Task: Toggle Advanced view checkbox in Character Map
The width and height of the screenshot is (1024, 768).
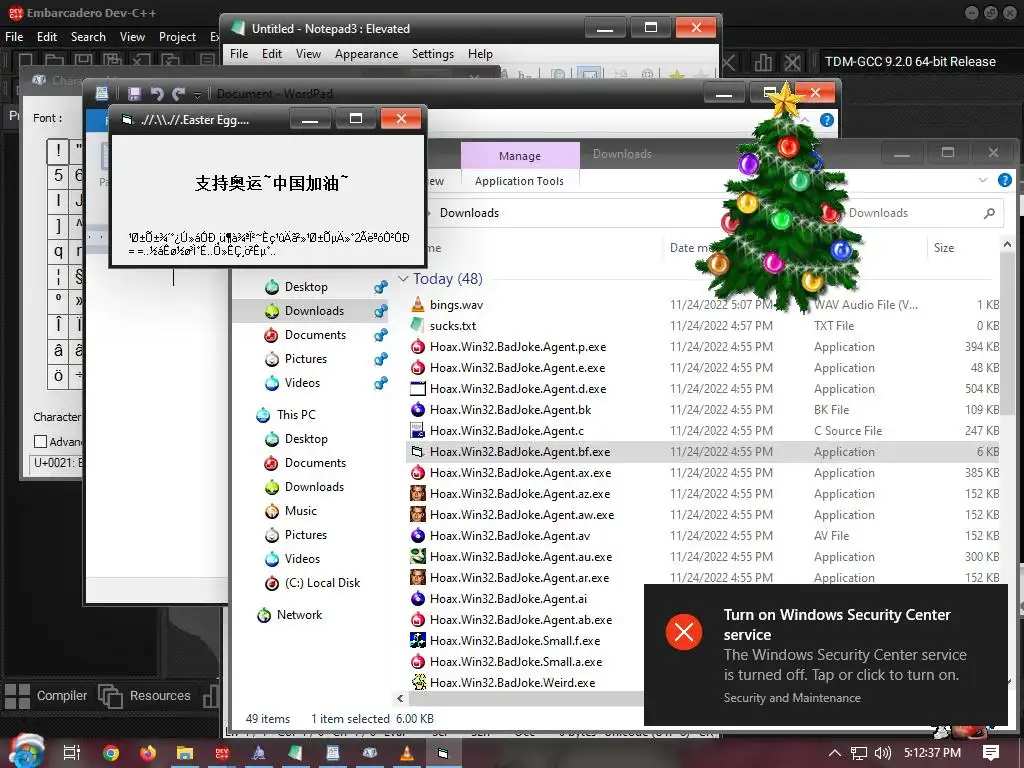Action: (40, 441)
